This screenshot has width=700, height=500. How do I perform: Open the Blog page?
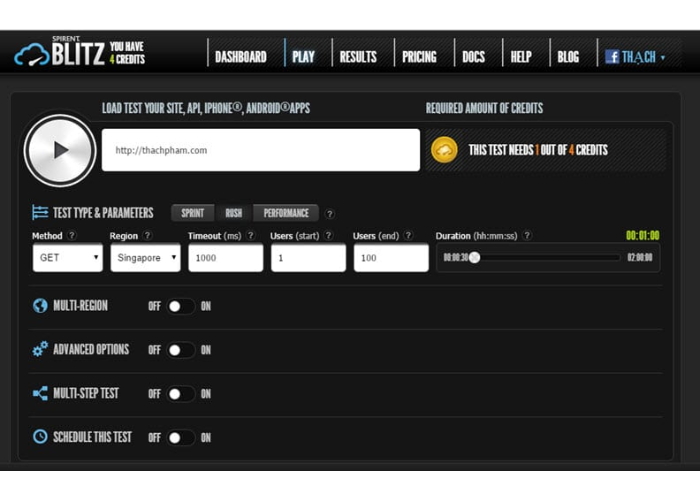(568, 57)
